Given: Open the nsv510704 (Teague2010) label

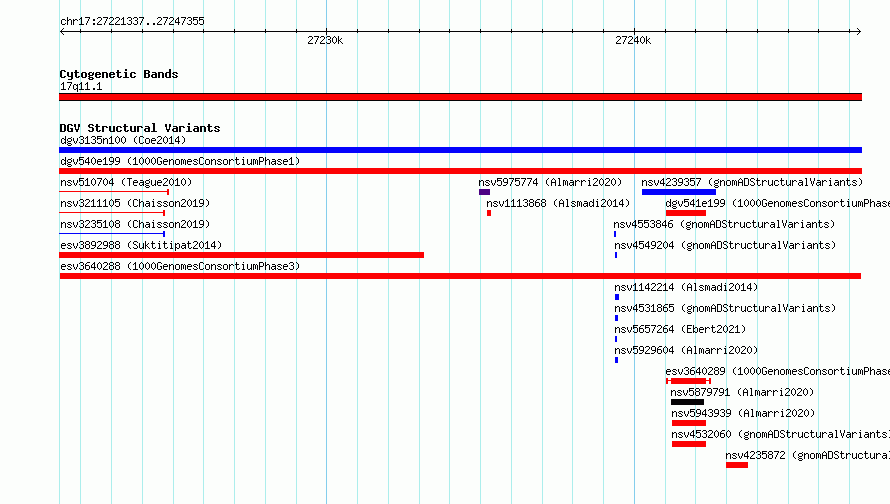Looking at the screenshot, I should point(126,182).
